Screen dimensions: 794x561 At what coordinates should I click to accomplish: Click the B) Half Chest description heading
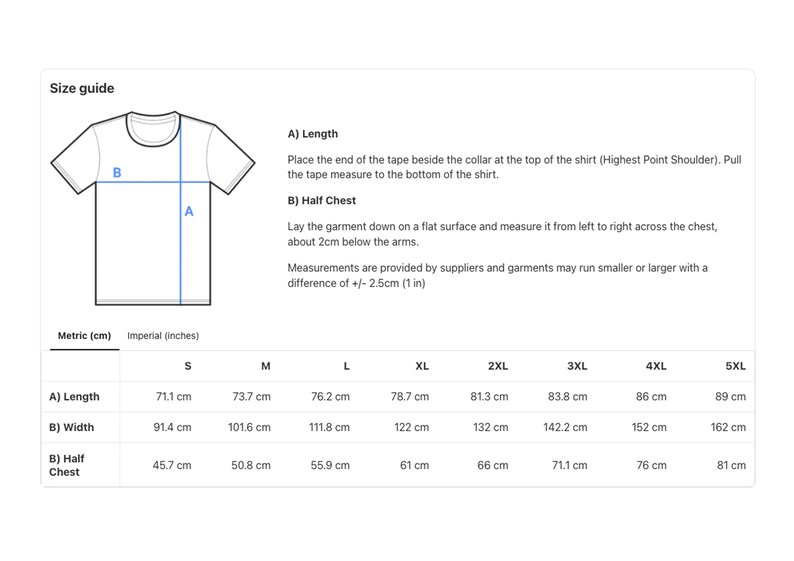tap(322, 201)
